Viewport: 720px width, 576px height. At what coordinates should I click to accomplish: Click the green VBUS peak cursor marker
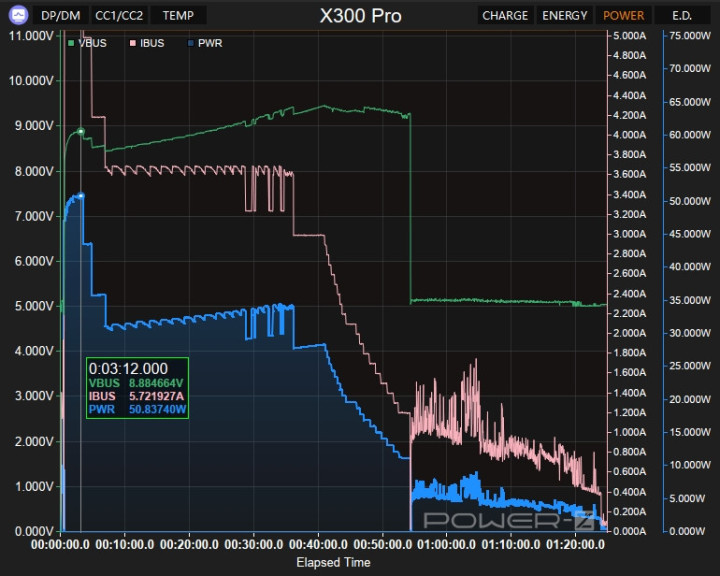tap(80, 130)
